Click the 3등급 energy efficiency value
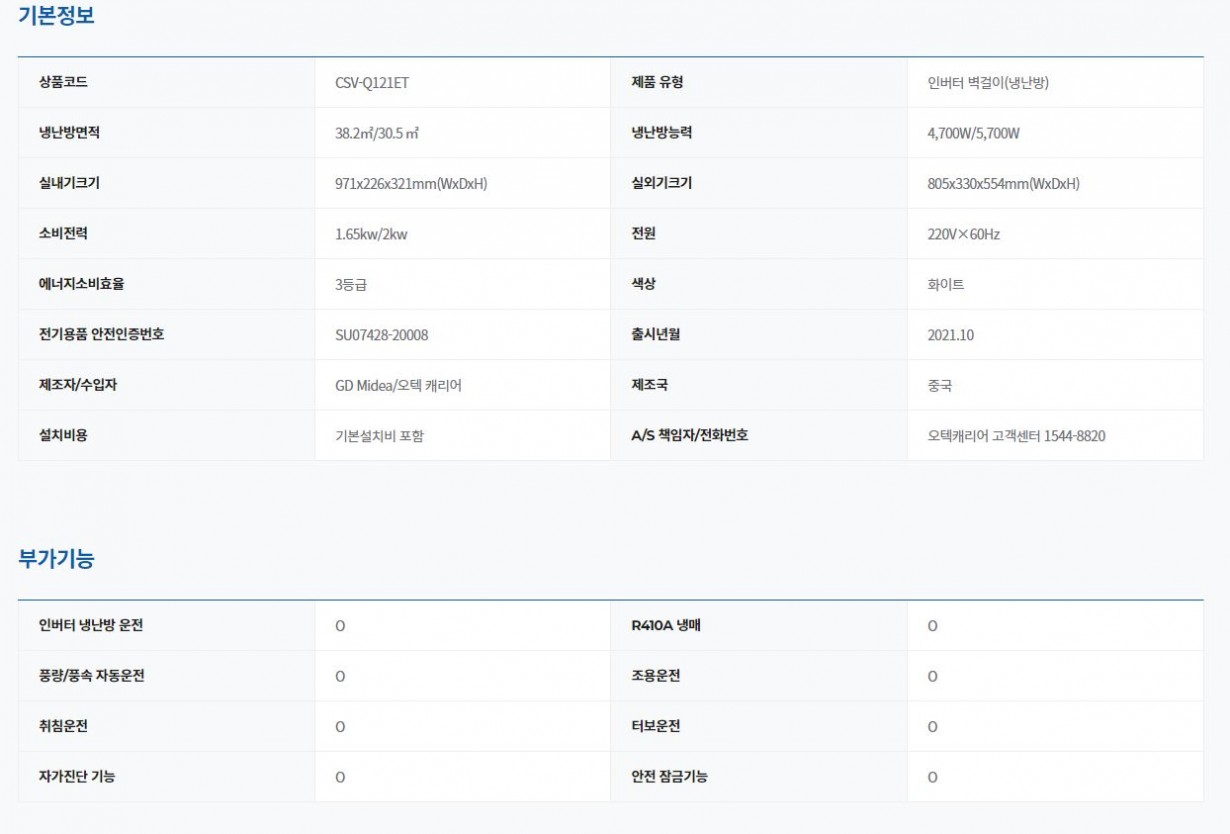The image size is (1230, 834). coord(351,285)
